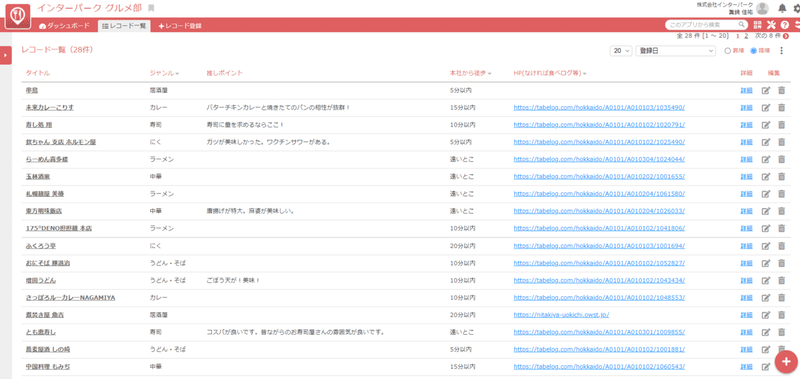Image resolution: width=800 pixels, height=379 pixels.
Task: Delete the ふくろう亭 record
Action: [781, 246]
